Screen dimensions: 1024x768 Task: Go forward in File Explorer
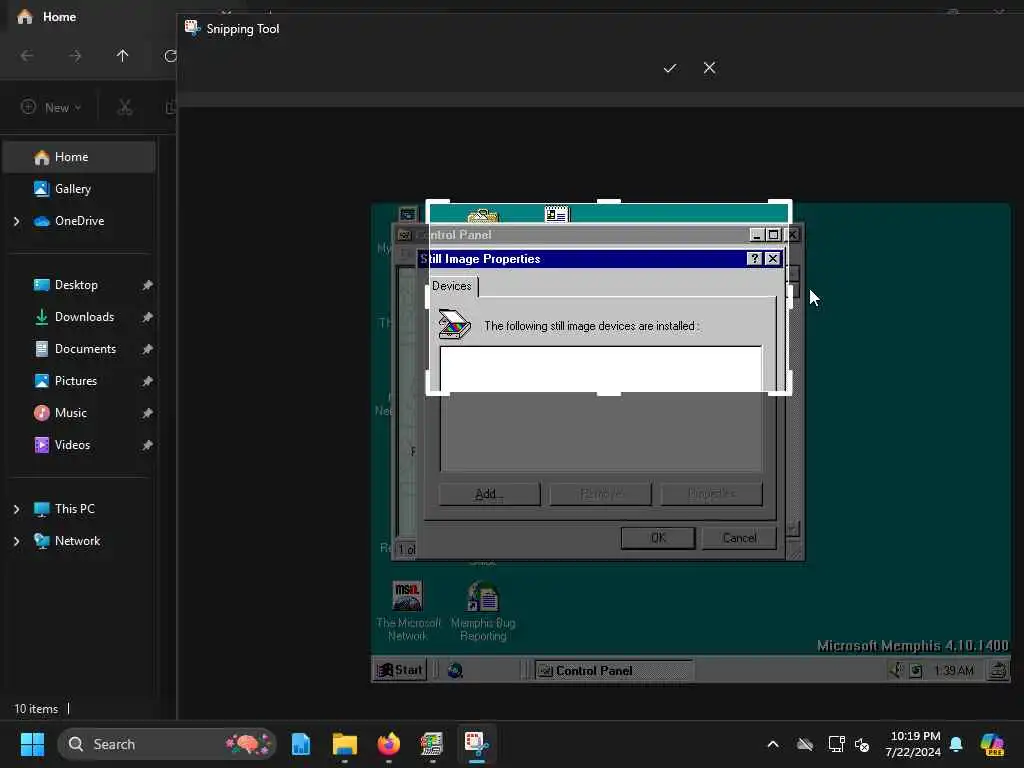click(x=75, y=56)
